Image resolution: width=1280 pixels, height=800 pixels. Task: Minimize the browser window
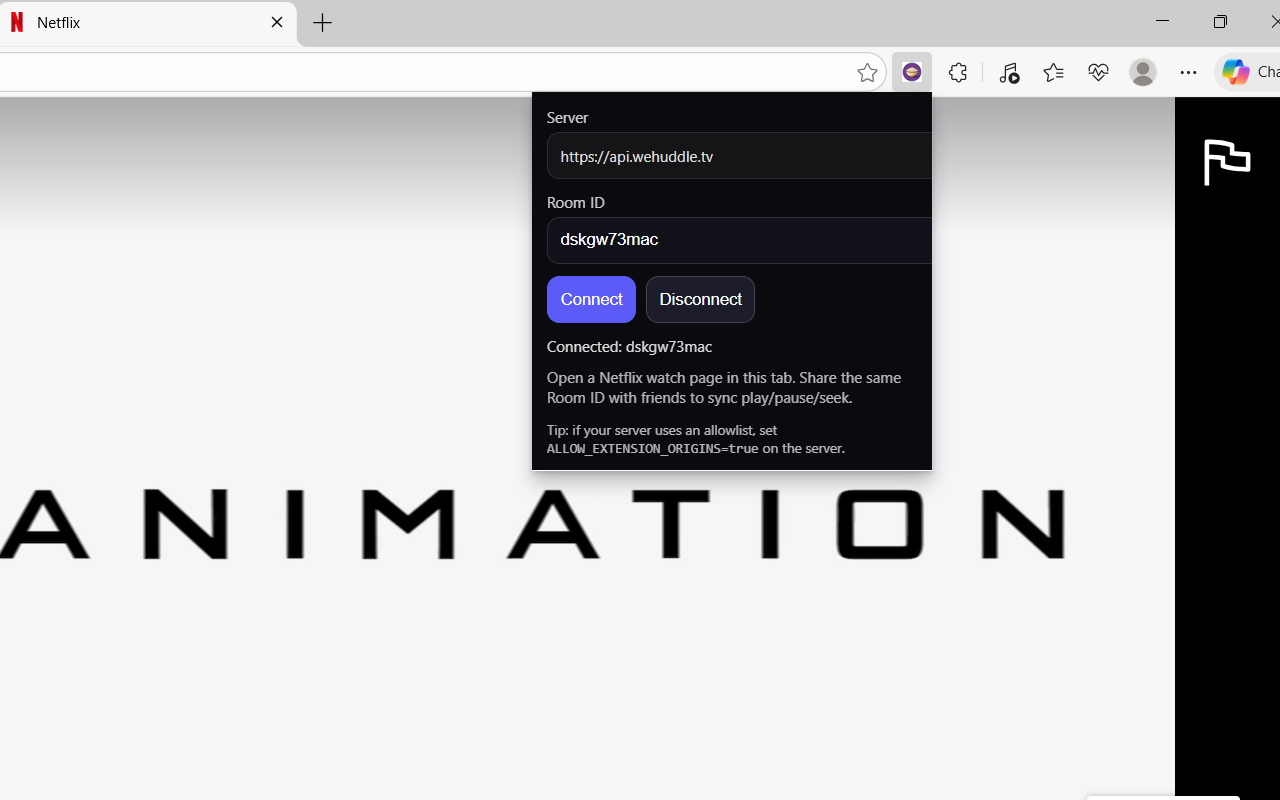pos(1162,22)
